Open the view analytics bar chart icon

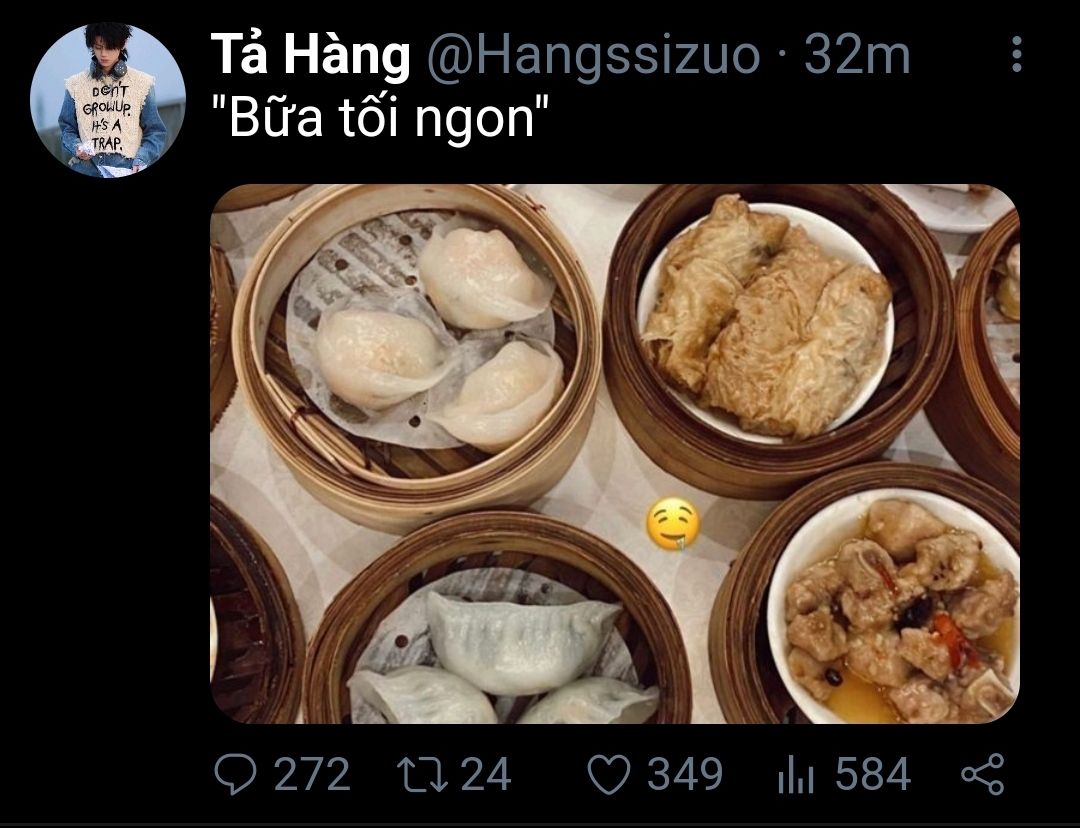796,774
